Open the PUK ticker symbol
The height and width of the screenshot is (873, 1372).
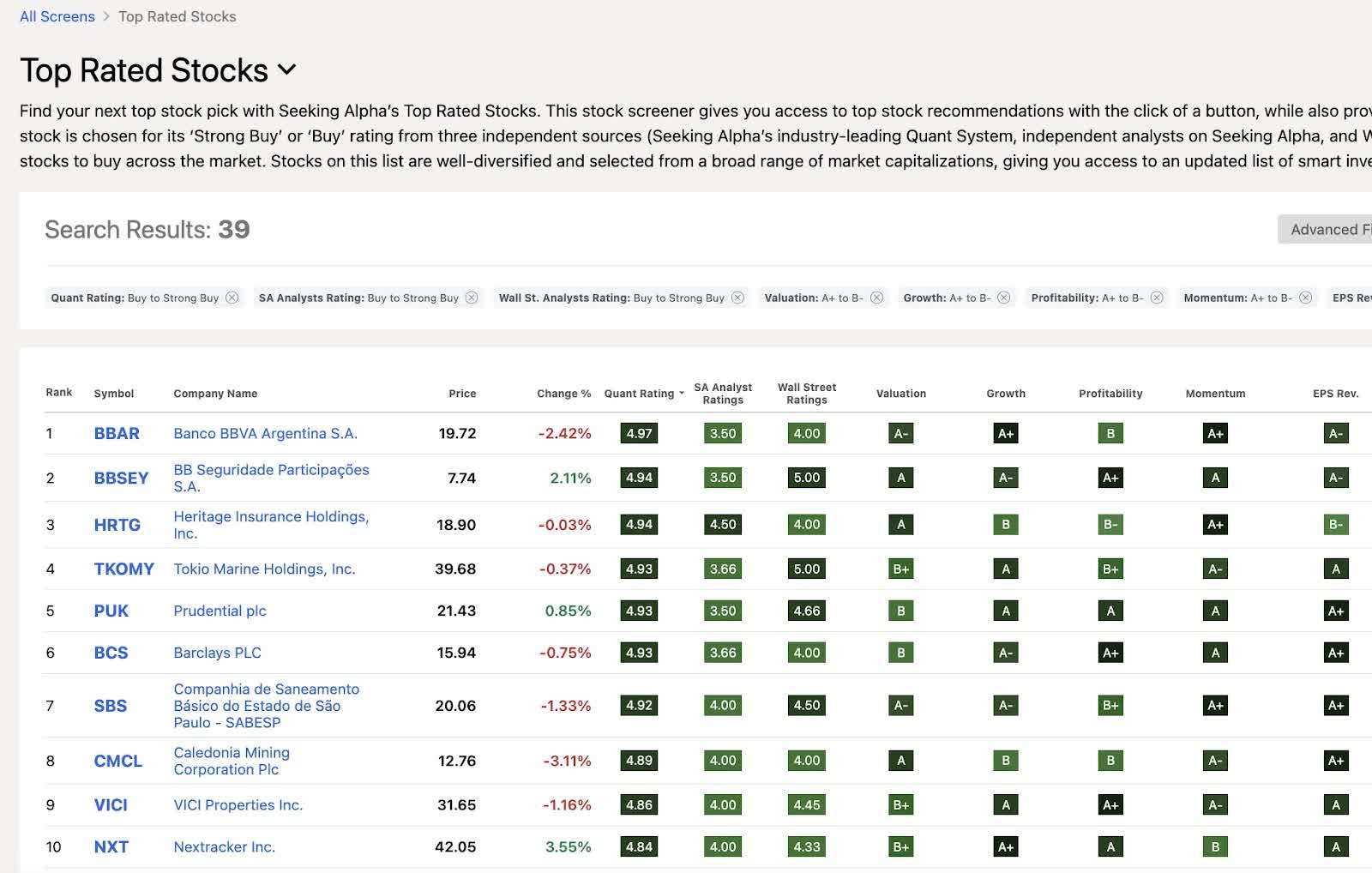click(x=111, y=611)
